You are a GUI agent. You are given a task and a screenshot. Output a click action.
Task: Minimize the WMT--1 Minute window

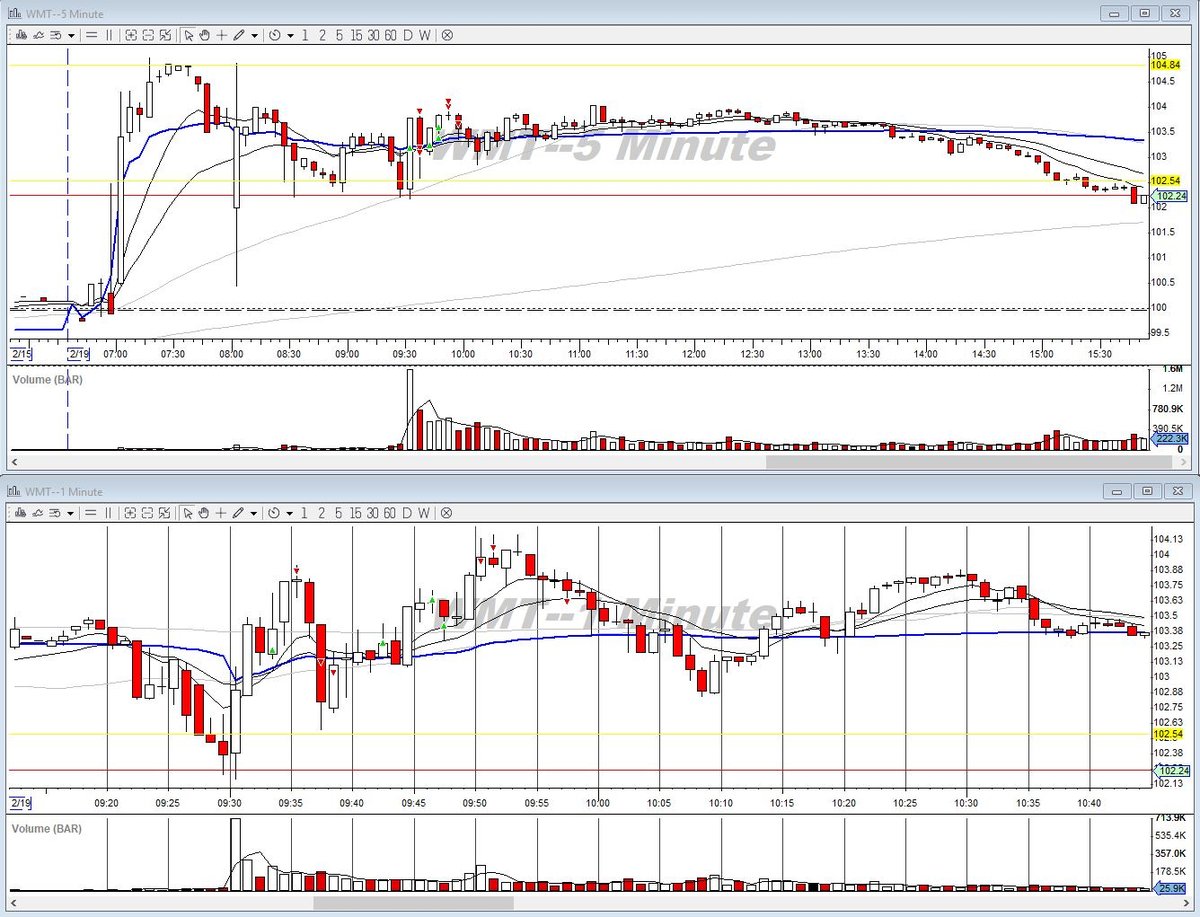coord(1117,490)
